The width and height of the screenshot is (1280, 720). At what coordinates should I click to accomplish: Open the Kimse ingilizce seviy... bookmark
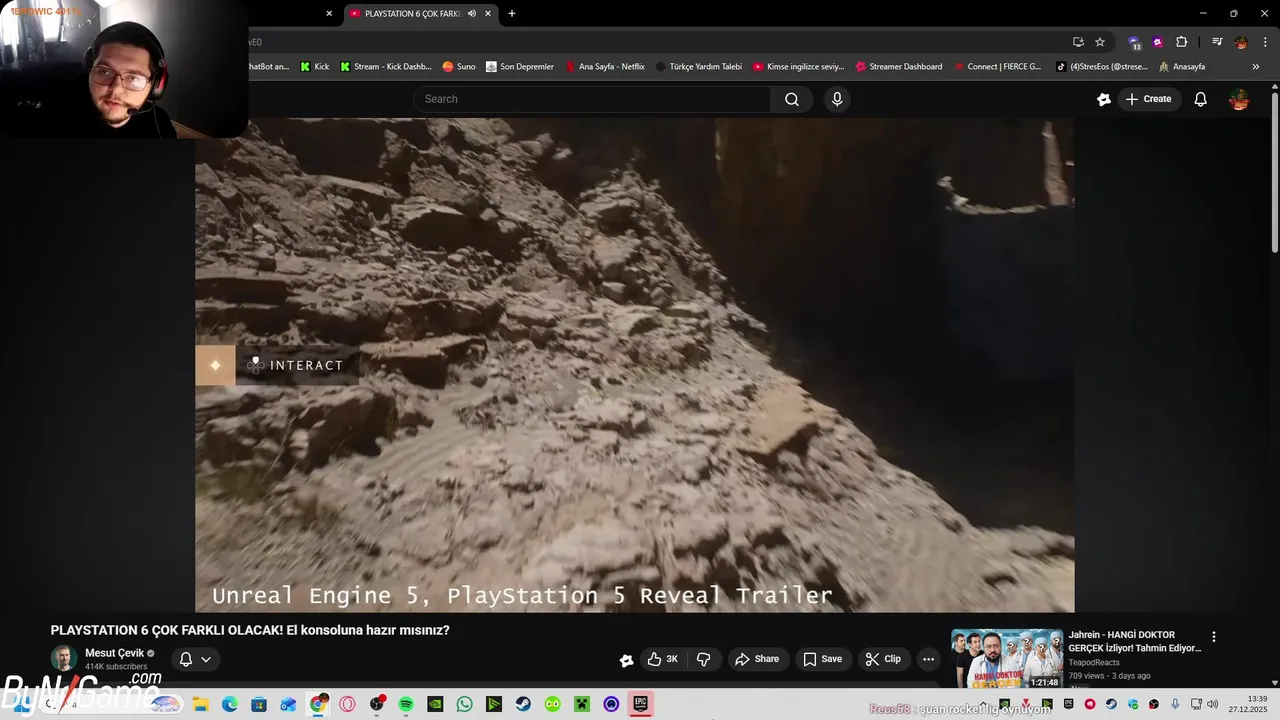[x=798, y=67]
